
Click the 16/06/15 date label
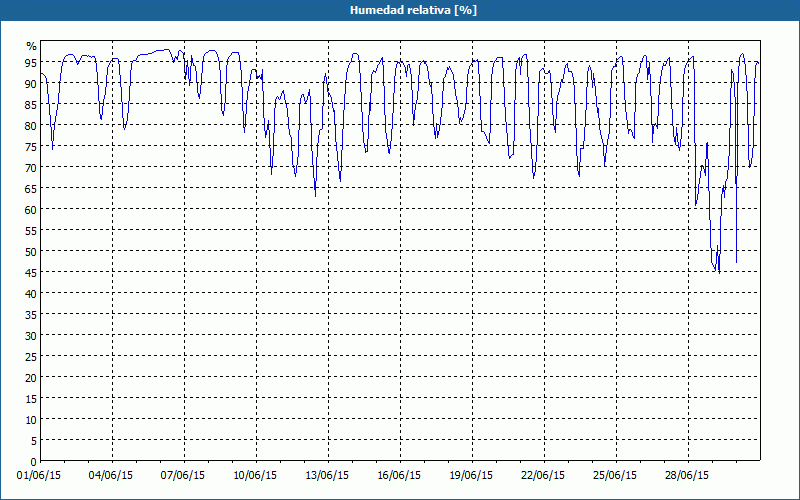click(x=399, y=476)
